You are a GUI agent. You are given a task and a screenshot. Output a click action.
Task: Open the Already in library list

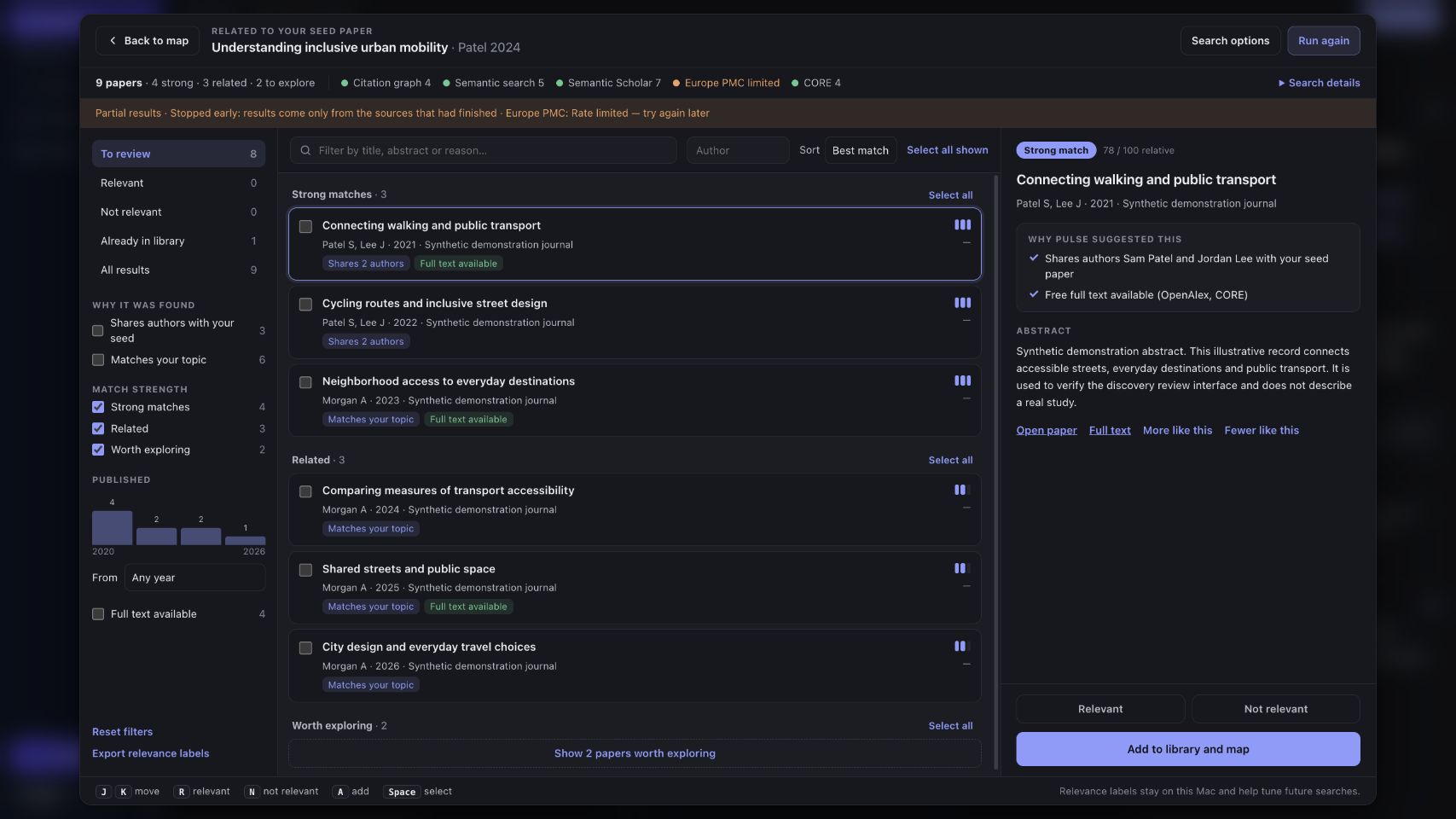pos(178,241)
